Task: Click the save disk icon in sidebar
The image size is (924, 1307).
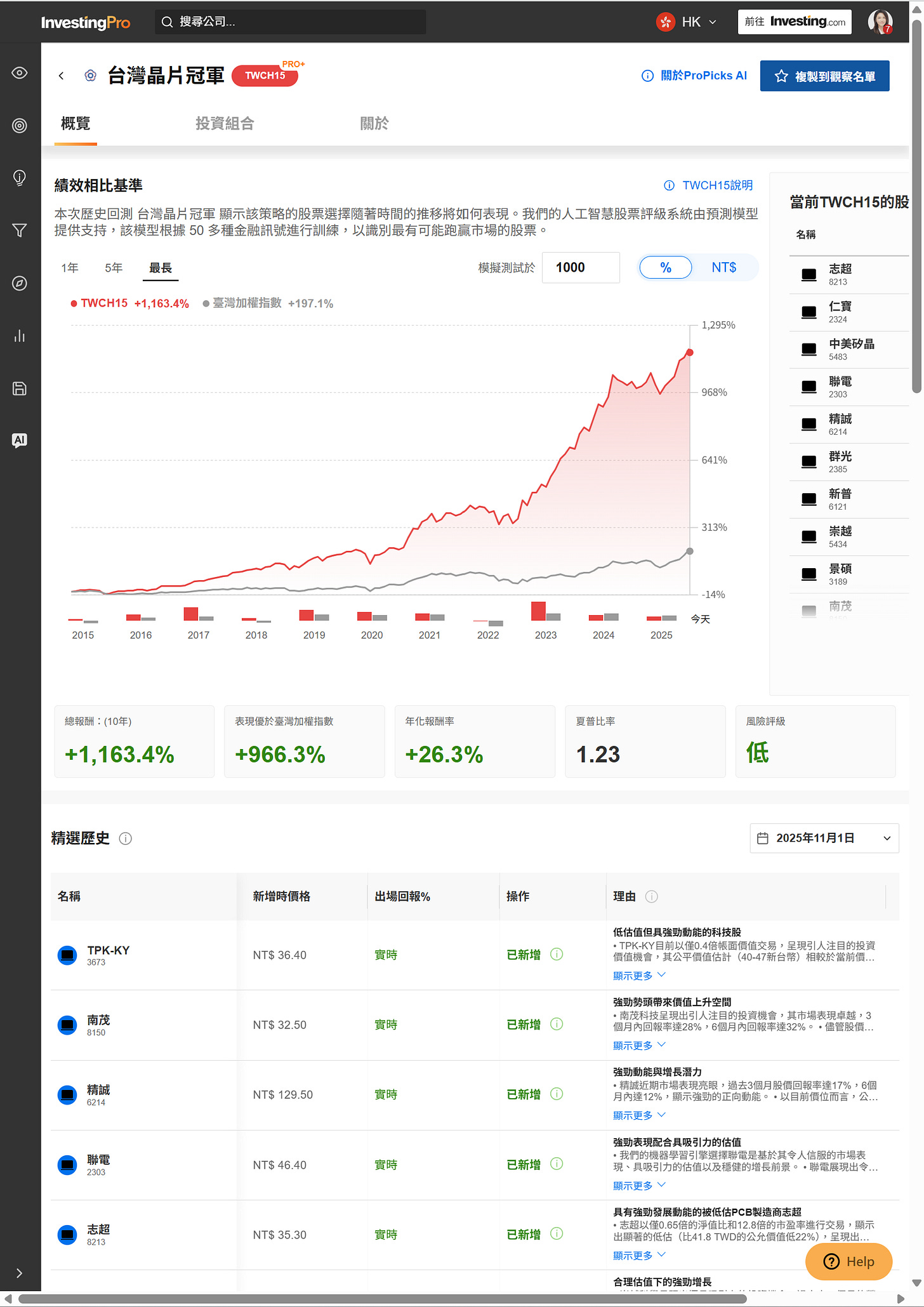Action: (x=20, y=388)
